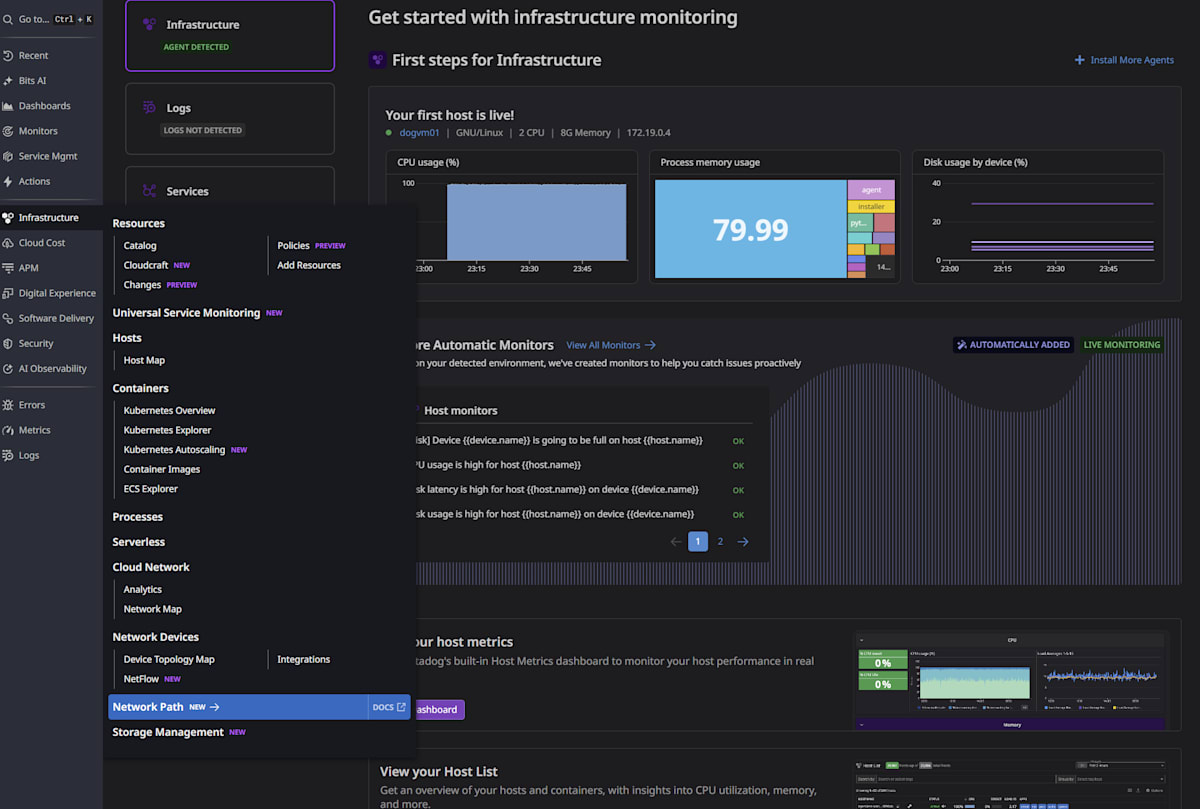Screen dimensions: 1200x809
Task: Click View All Monitors link
Action: (611, 345)
